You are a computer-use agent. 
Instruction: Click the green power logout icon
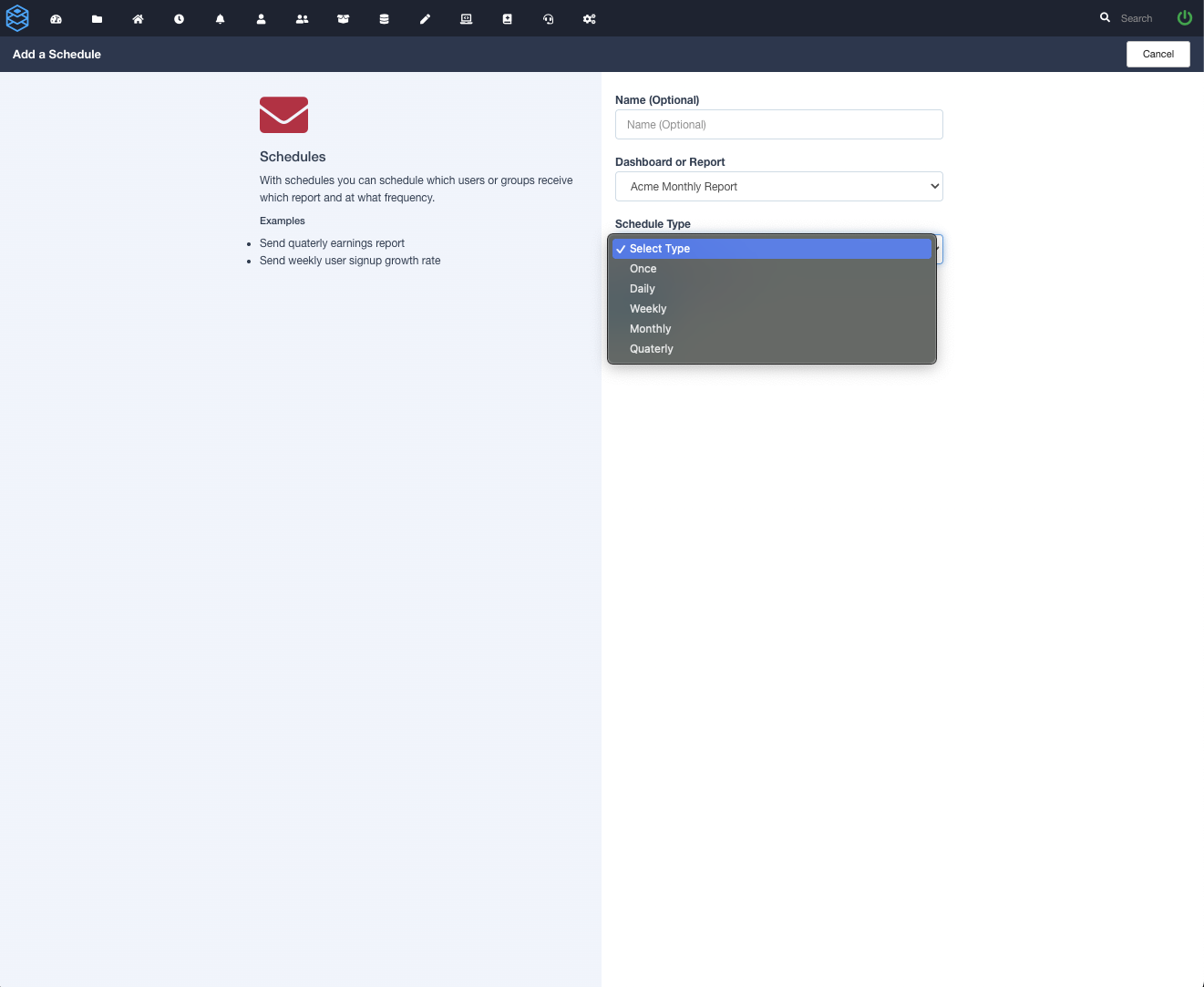point(1184,17)
